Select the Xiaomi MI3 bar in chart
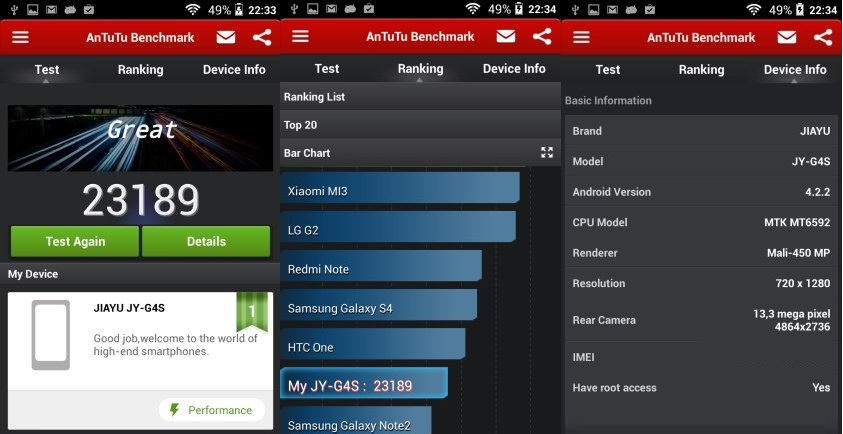This screenshot has height=434, width=843. coord(400,190)
